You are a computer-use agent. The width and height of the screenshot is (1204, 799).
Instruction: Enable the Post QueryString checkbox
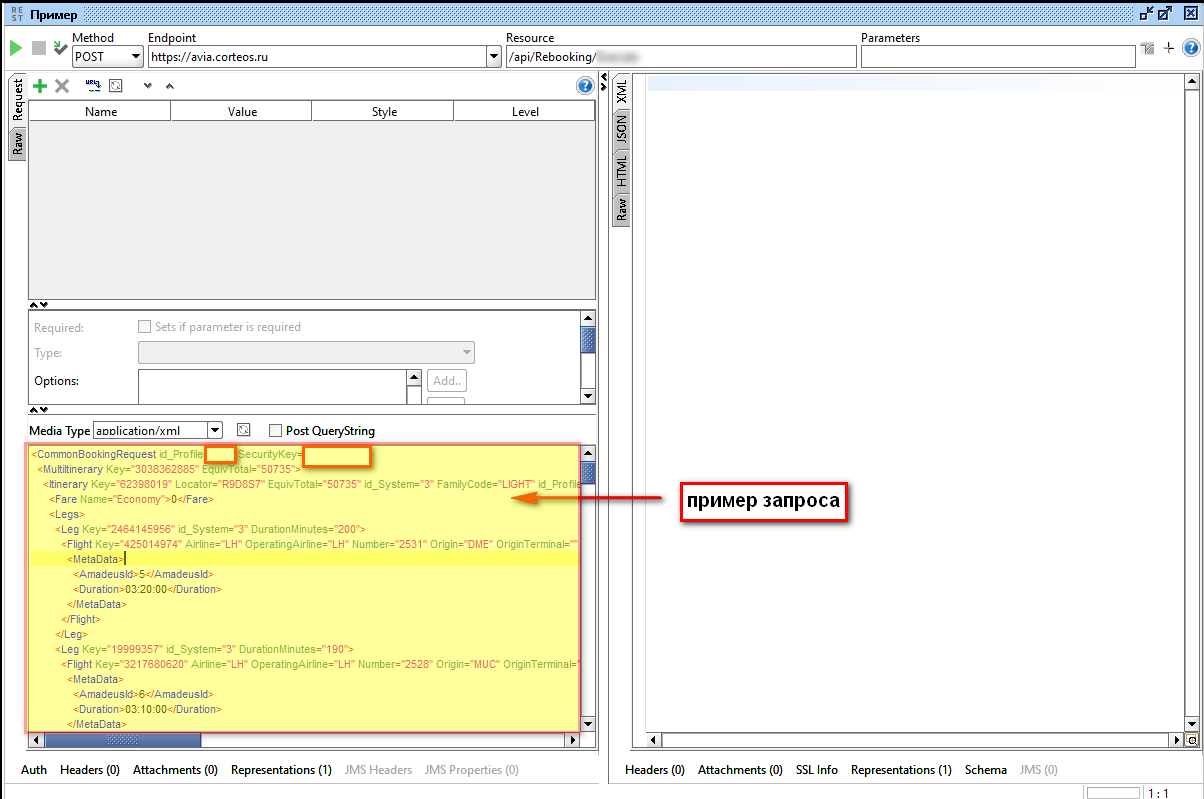coord(276,431)
